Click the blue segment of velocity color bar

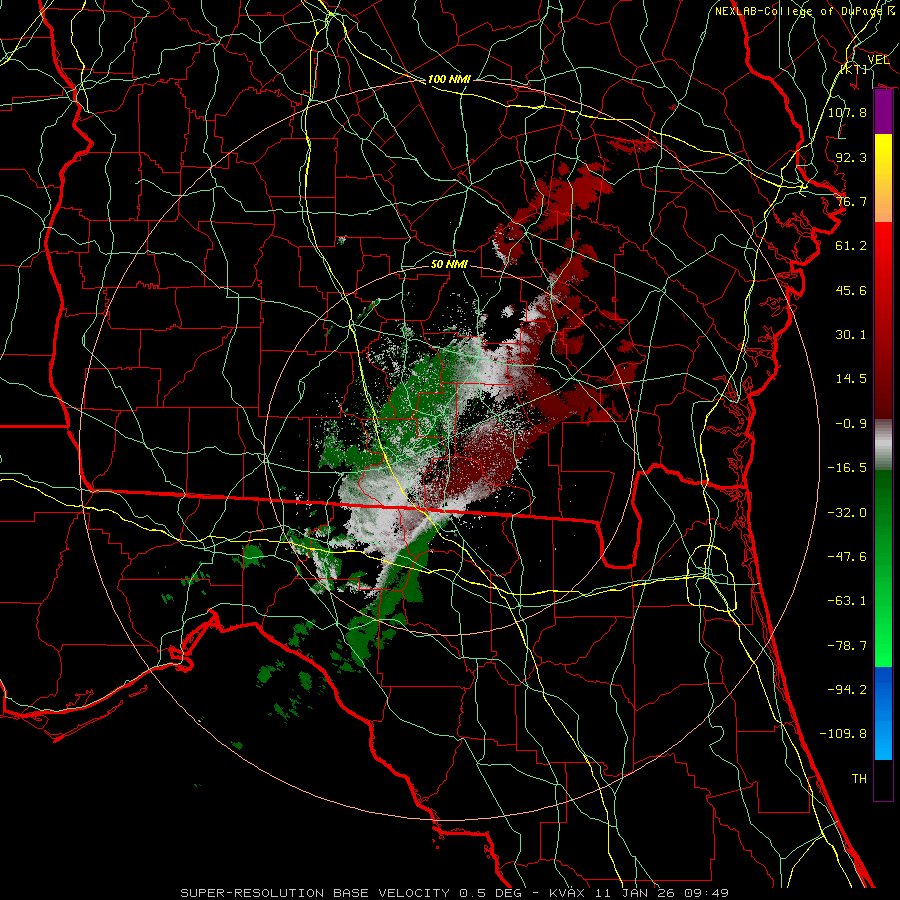(883, 713)
